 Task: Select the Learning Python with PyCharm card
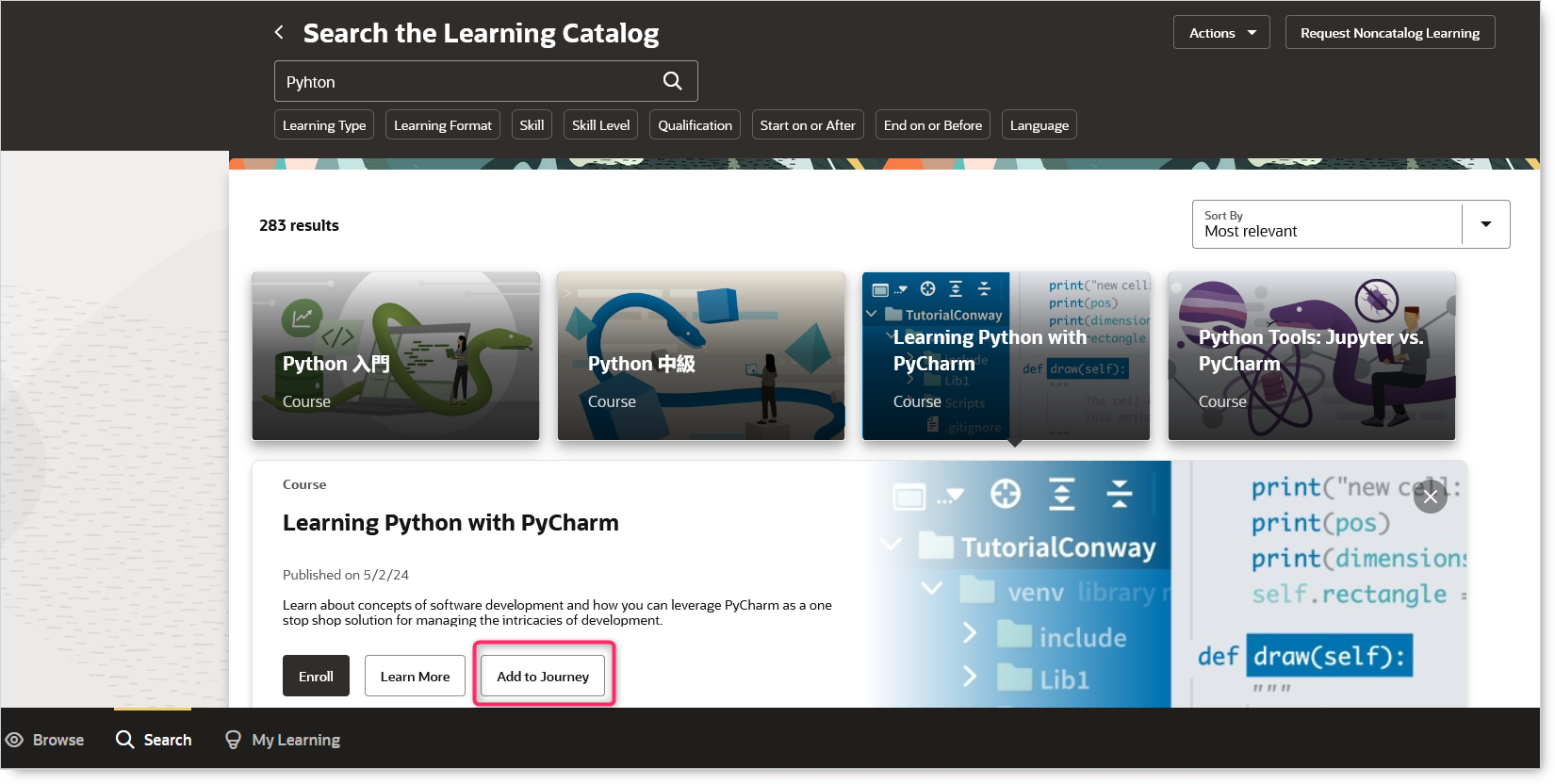coord(1007,356)
